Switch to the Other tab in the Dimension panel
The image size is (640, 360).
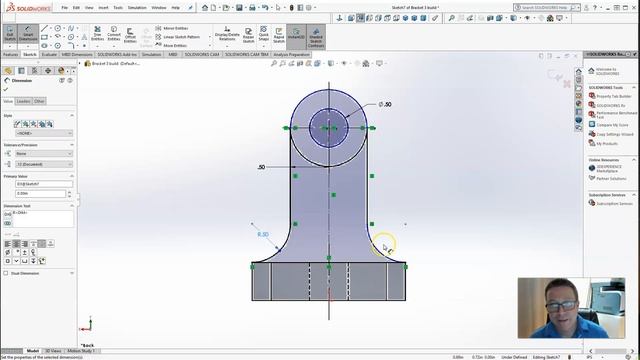click(39, 101)
